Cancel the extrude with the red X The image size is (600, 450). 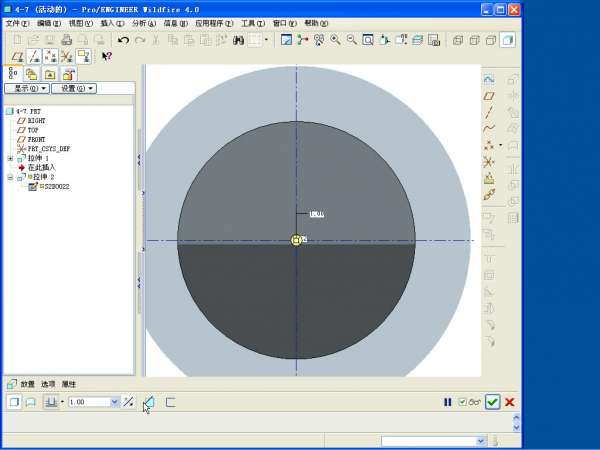coord(510,402)
